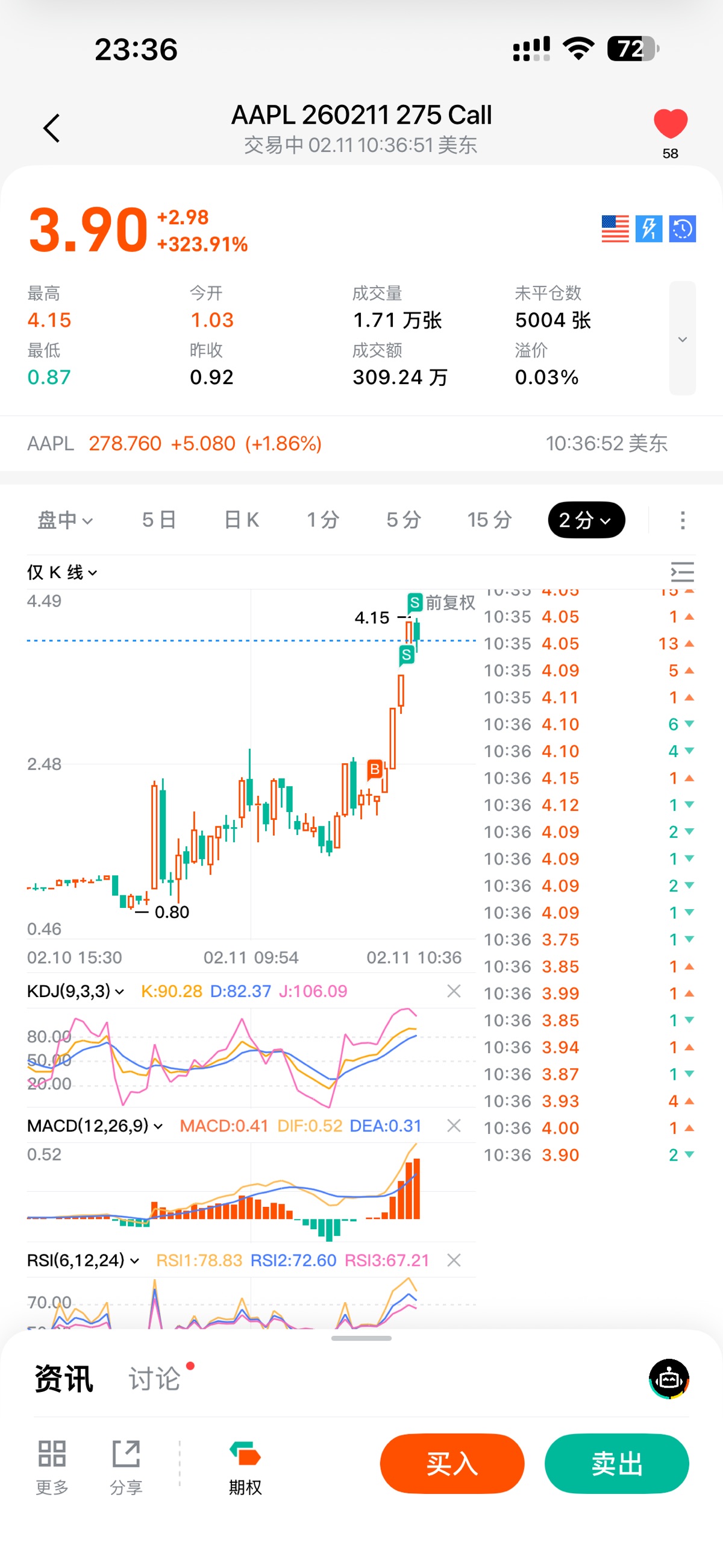This screenshot has width=723, height=1568.
Task: Tap the back arrow icon
Action: 52,128
